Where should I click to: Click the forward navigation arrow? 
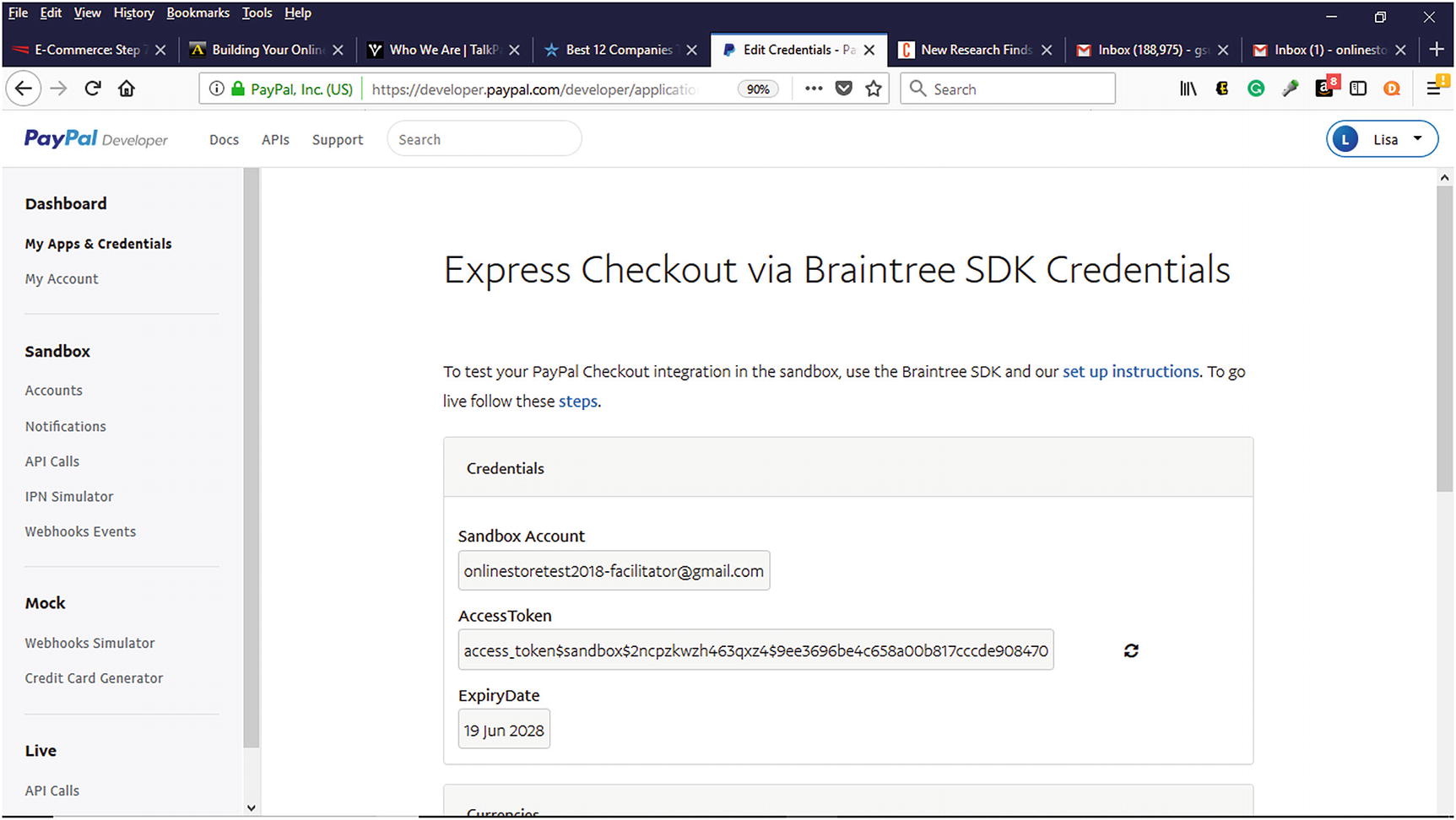(58, 89)
